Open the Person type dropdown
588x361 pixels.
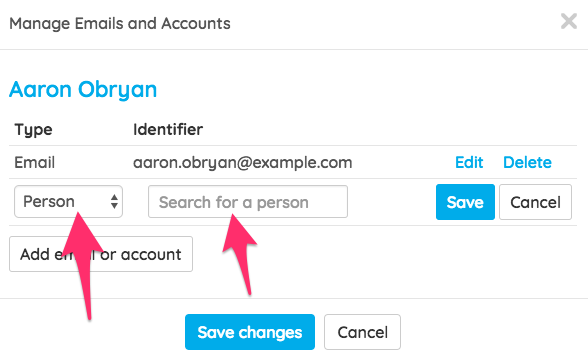tap(68, 202)
